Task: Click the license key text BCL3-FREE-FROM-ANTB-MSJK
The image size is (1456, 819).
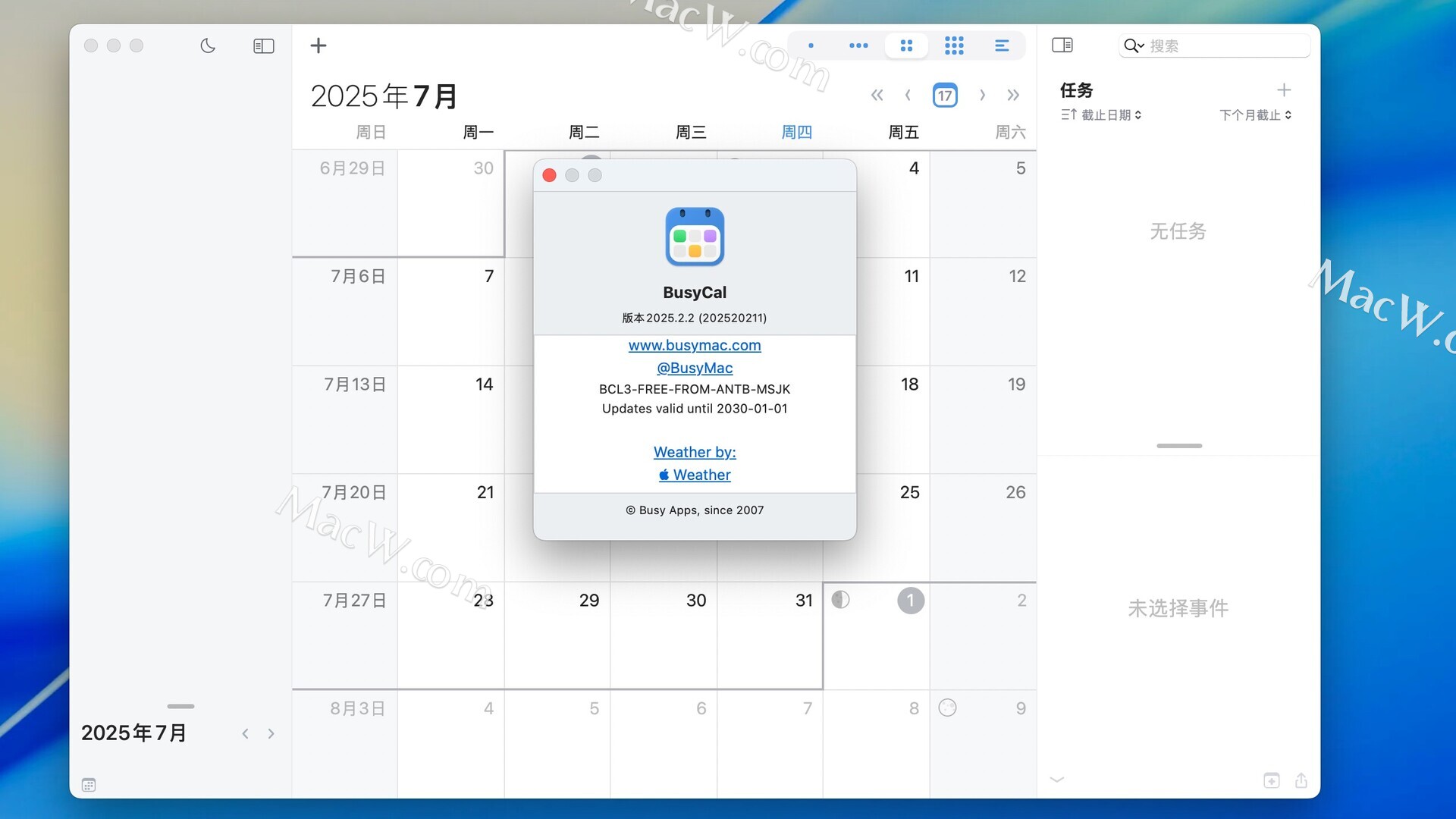Action: point(695,389)
